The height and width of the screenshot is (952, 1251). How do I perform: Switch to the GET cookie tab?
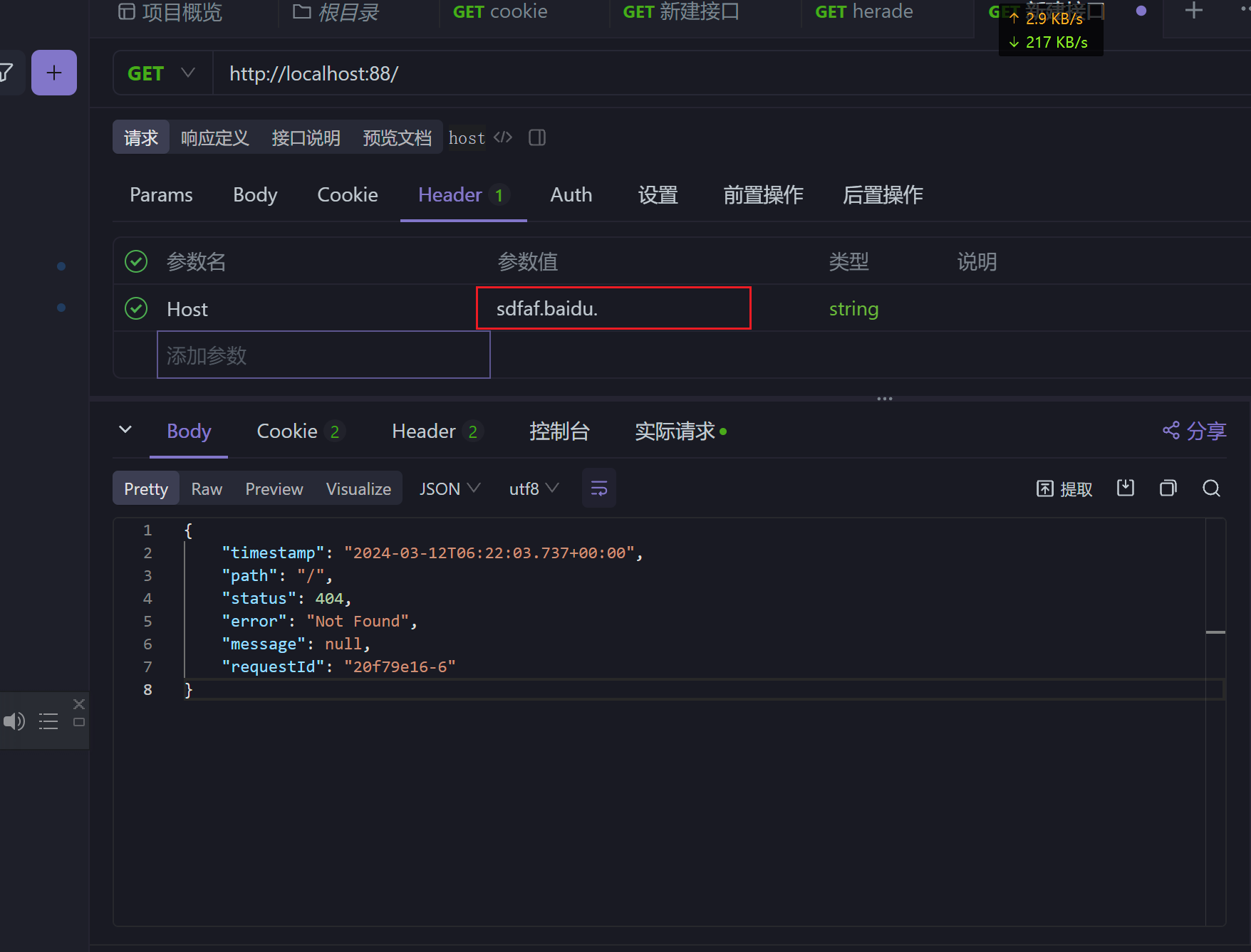(500, 11)
